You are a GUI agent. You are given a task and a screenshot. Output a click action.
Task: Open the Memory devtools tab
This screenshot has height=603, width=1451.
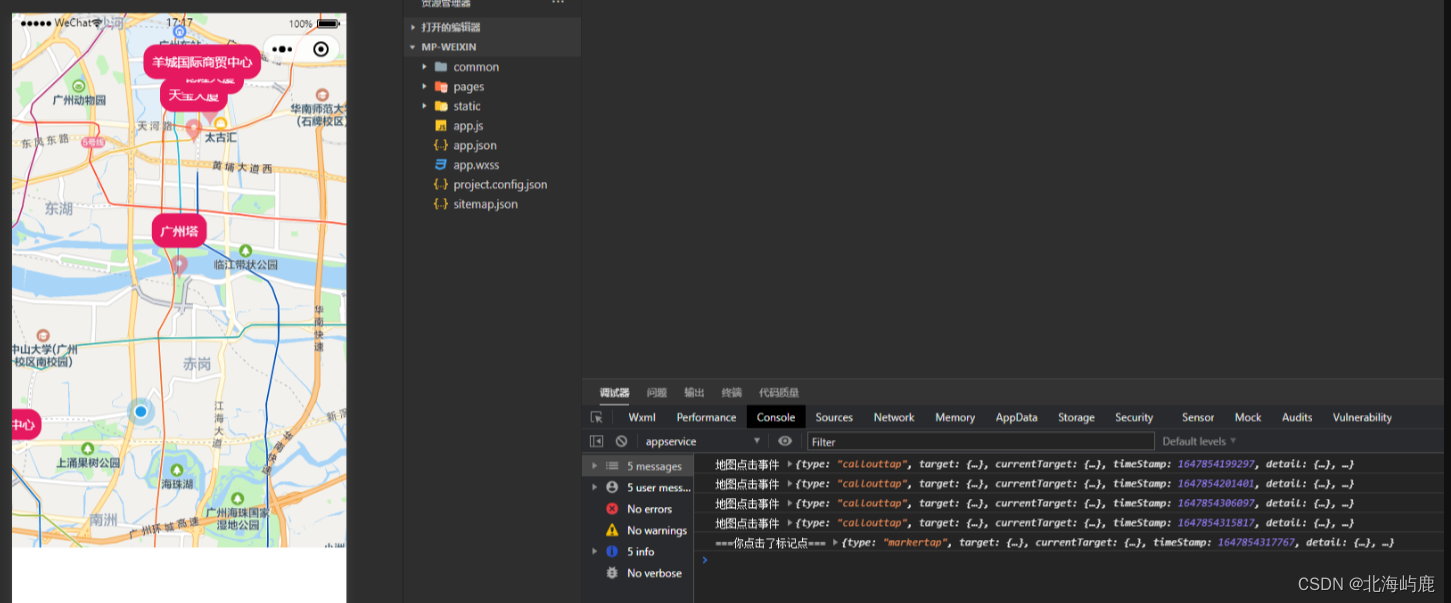tap(955, 418)
